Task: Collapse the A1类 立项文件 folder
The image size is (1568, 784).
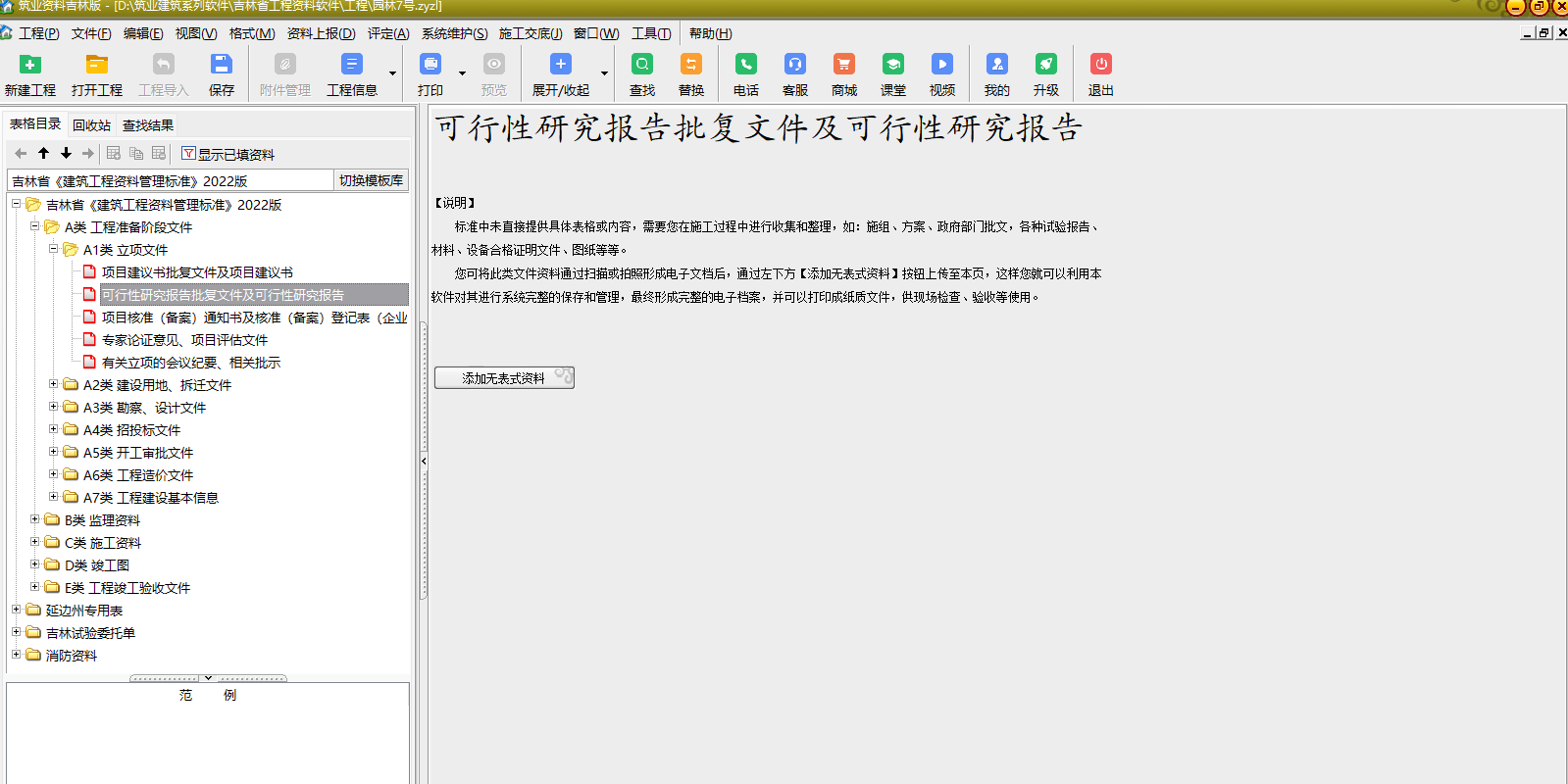Action: click(x=54, y=249)
